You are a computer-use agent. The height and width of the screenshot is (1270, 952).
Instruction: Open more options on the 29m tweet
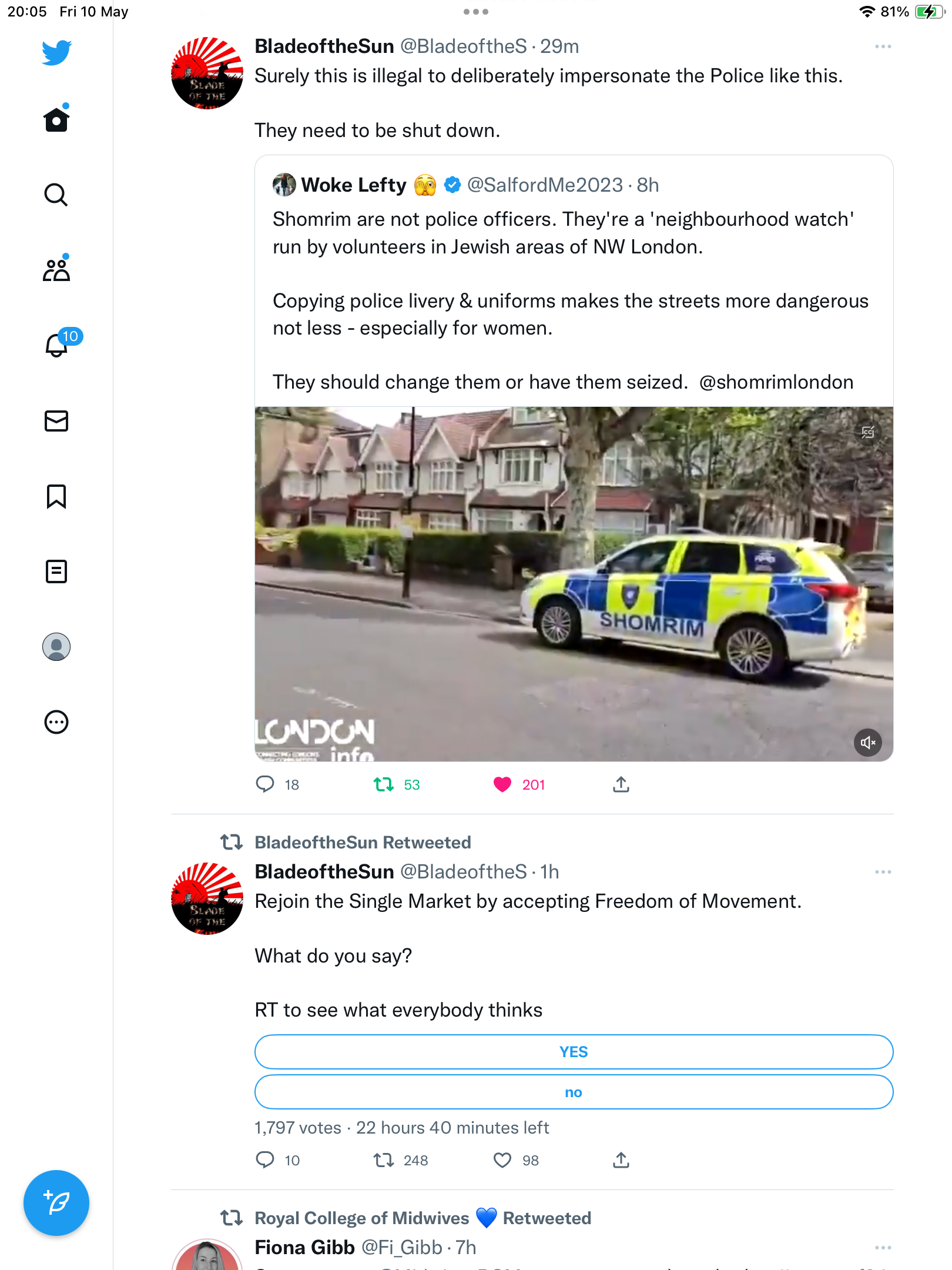883,46
